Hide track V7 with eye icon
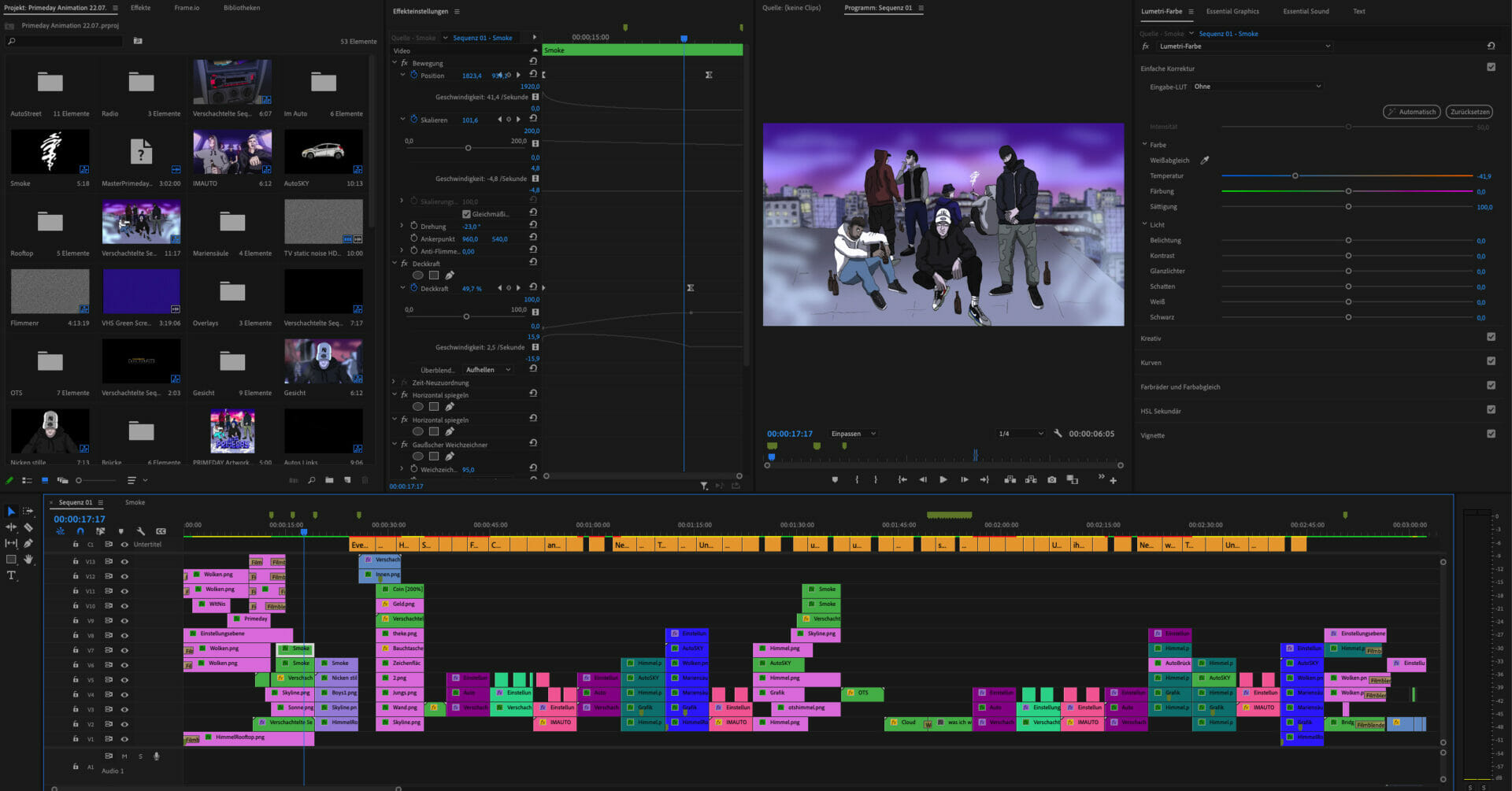 pyautogui.click(x=124, y=651)
